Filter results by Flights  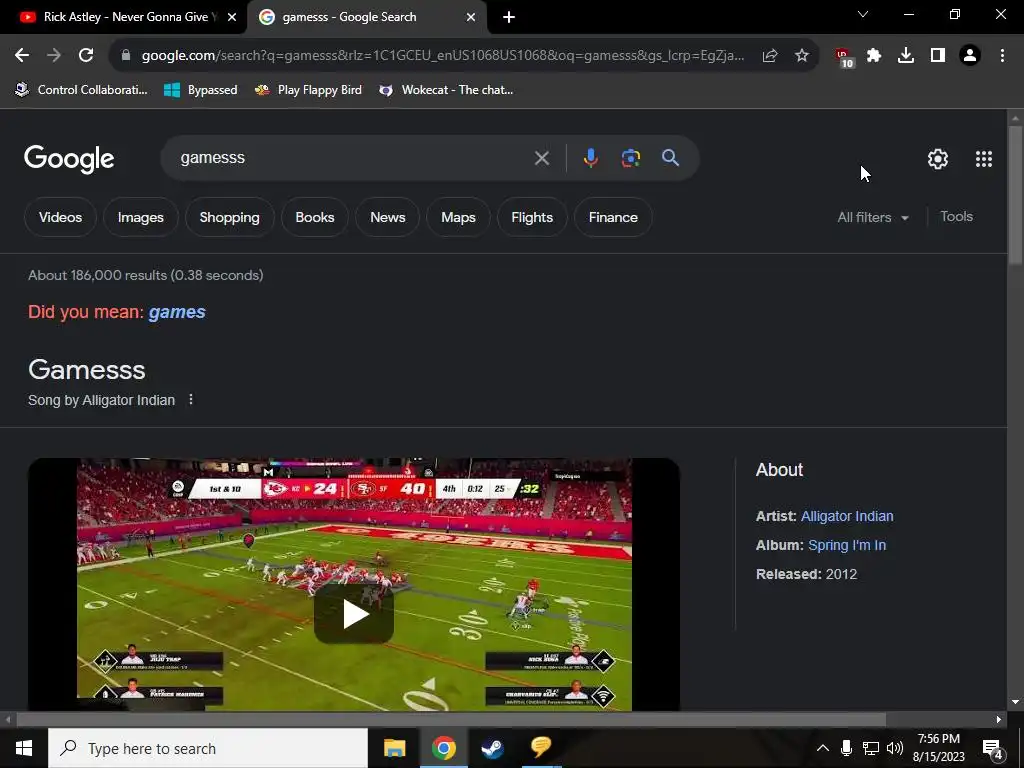coord(532,217)
